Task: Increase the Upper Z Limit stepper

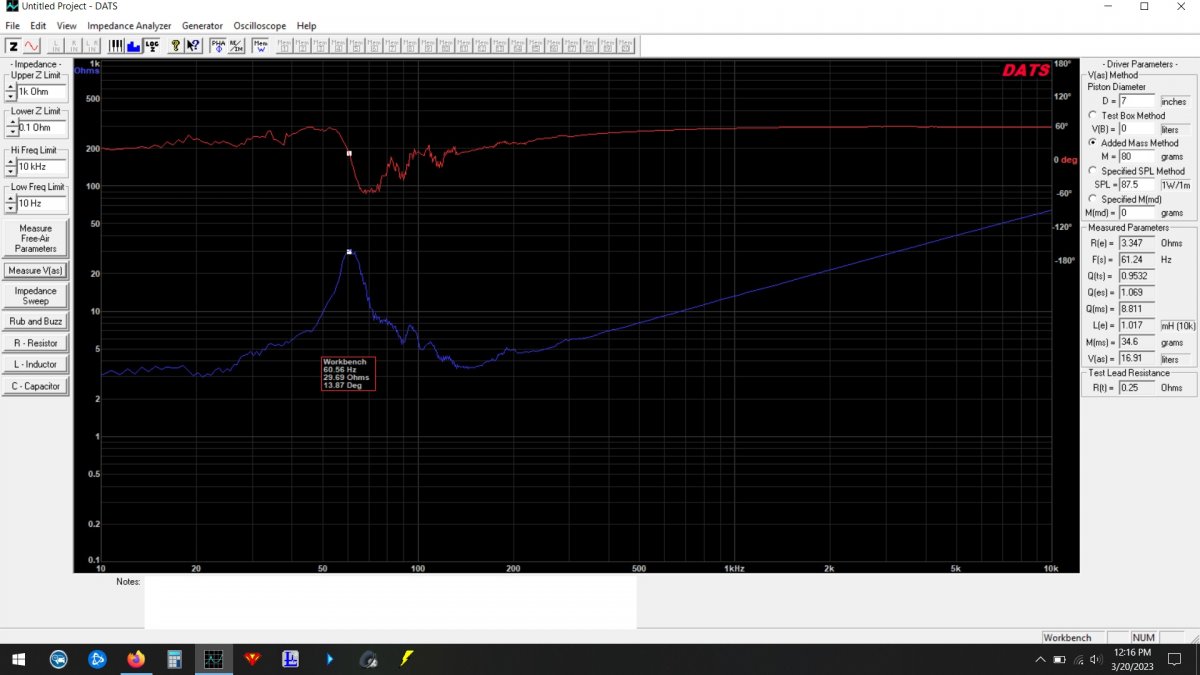Action: (11, 87)
